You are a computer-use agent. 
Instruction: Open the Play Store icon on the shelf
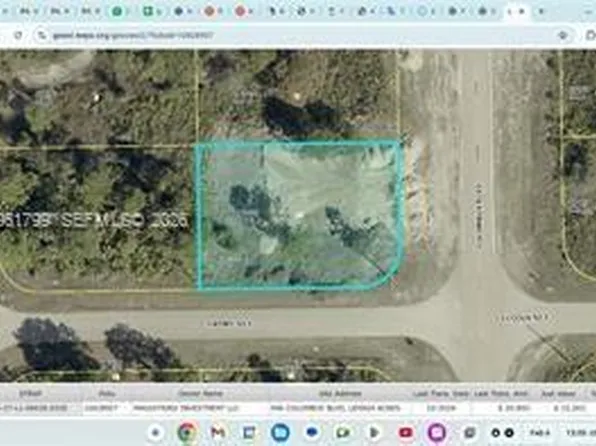374,432
